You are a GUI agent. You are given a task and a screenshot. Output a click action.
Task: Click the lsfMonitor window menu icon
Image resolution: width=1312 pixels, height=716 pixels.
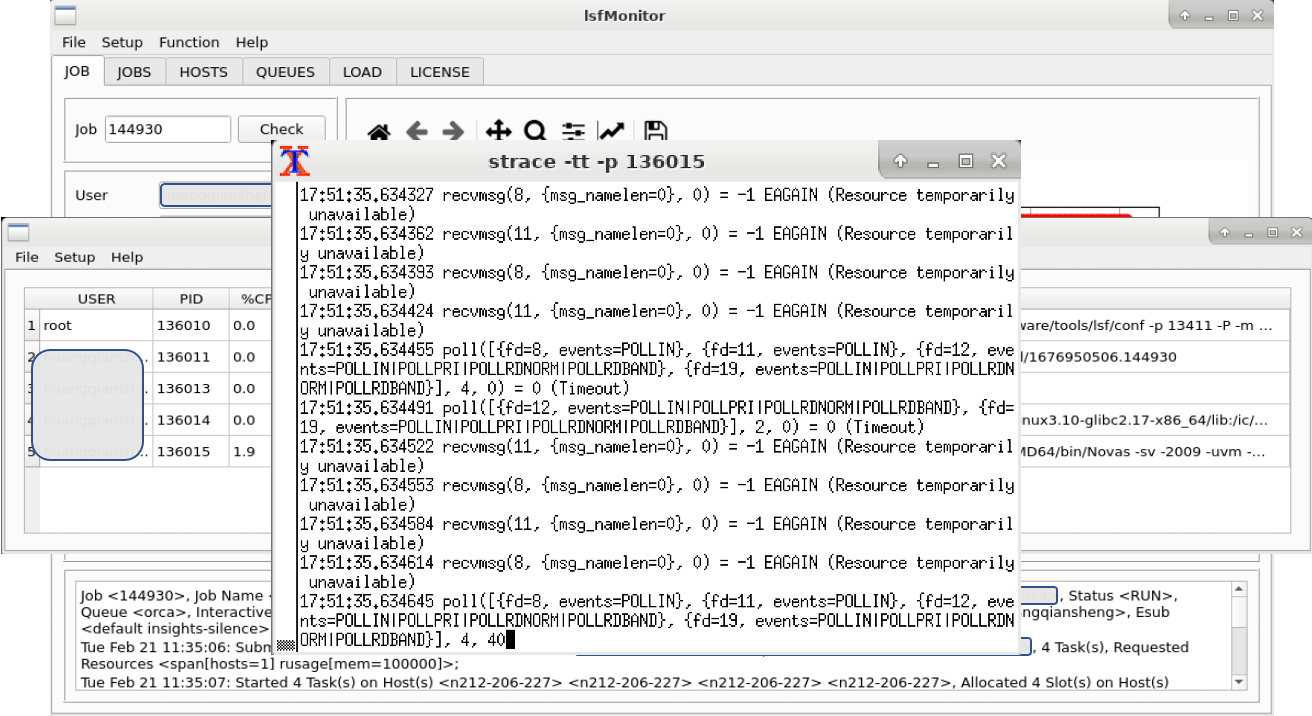tap(64, 15)
